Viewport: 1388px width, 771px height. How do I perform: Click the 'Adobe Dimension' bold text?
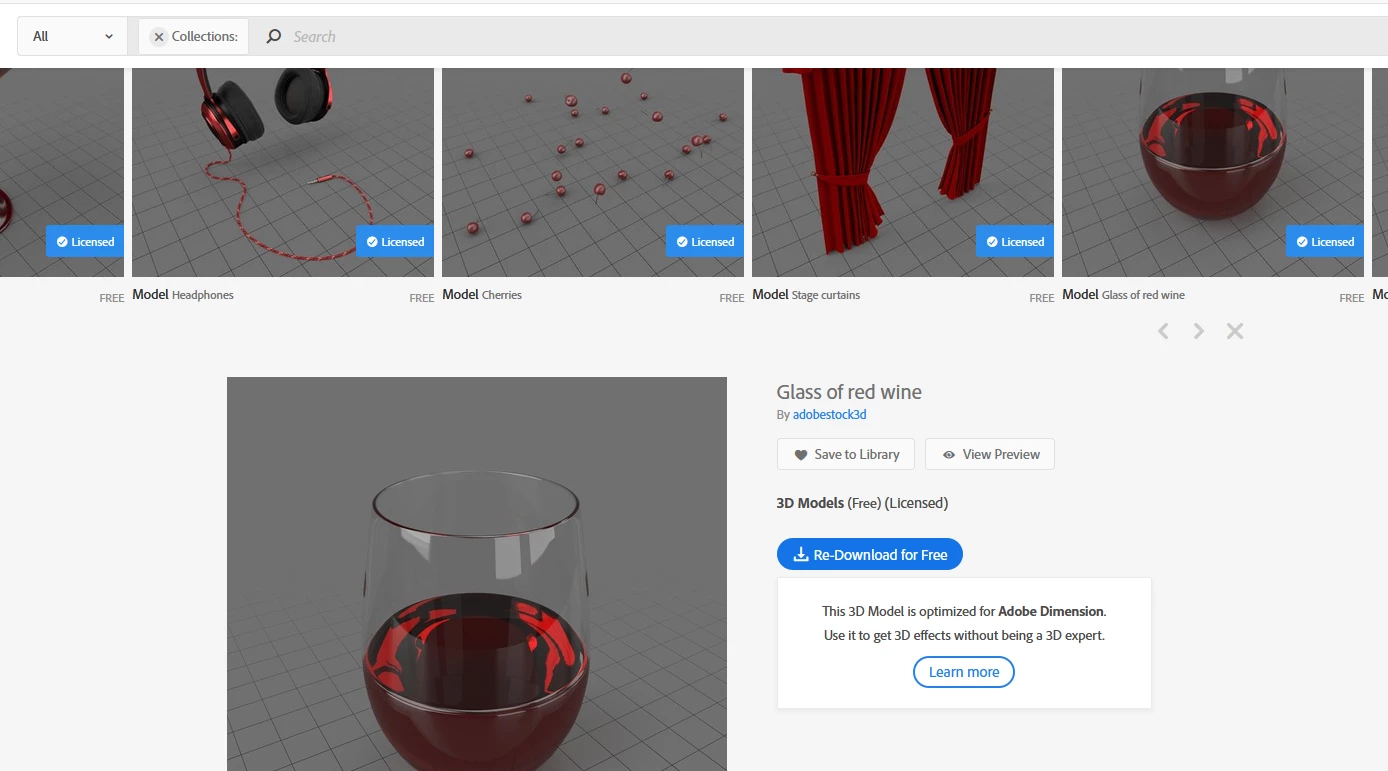click(1051, 611)
